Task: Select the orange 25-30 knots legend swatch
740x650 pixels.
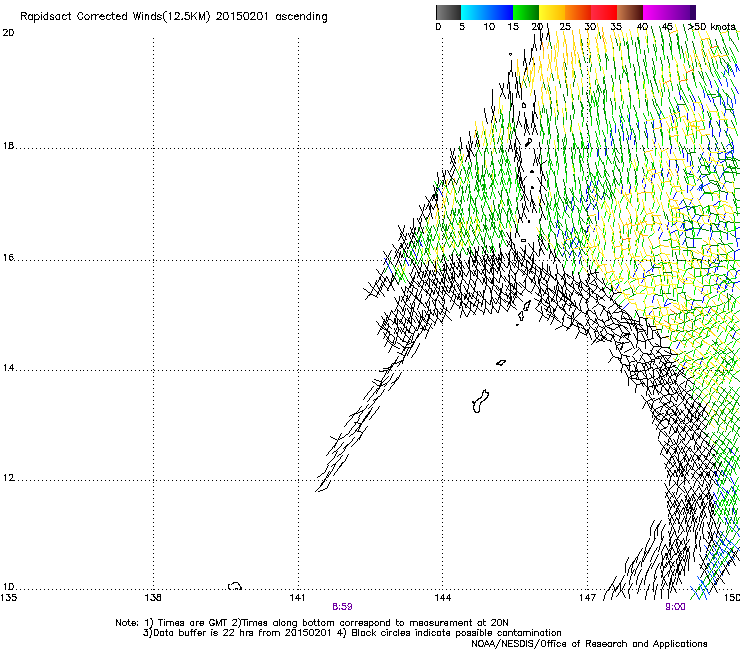Action: (578, 12)
